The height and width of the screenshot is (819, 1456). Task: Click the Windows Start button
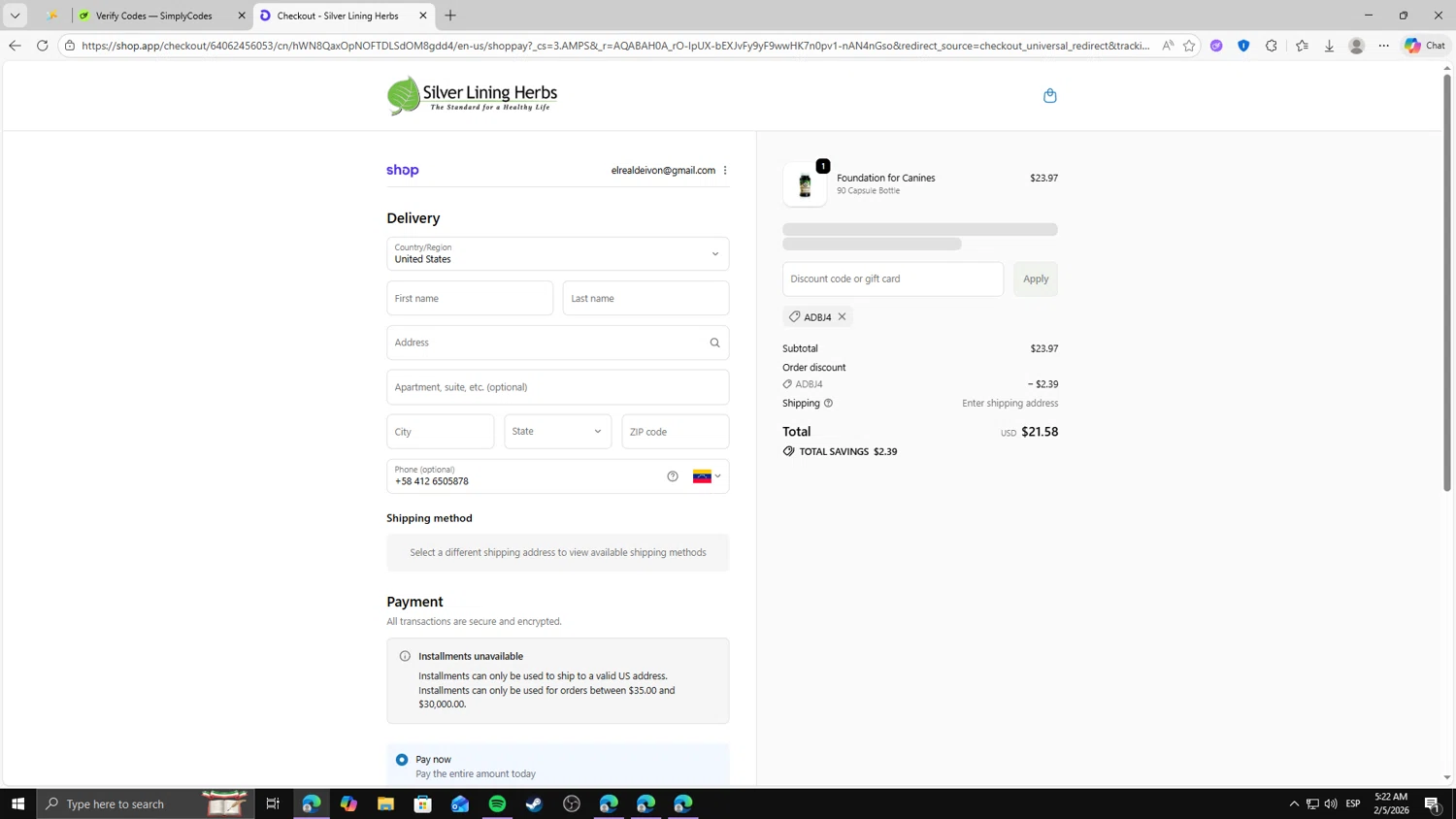(17, 803)
